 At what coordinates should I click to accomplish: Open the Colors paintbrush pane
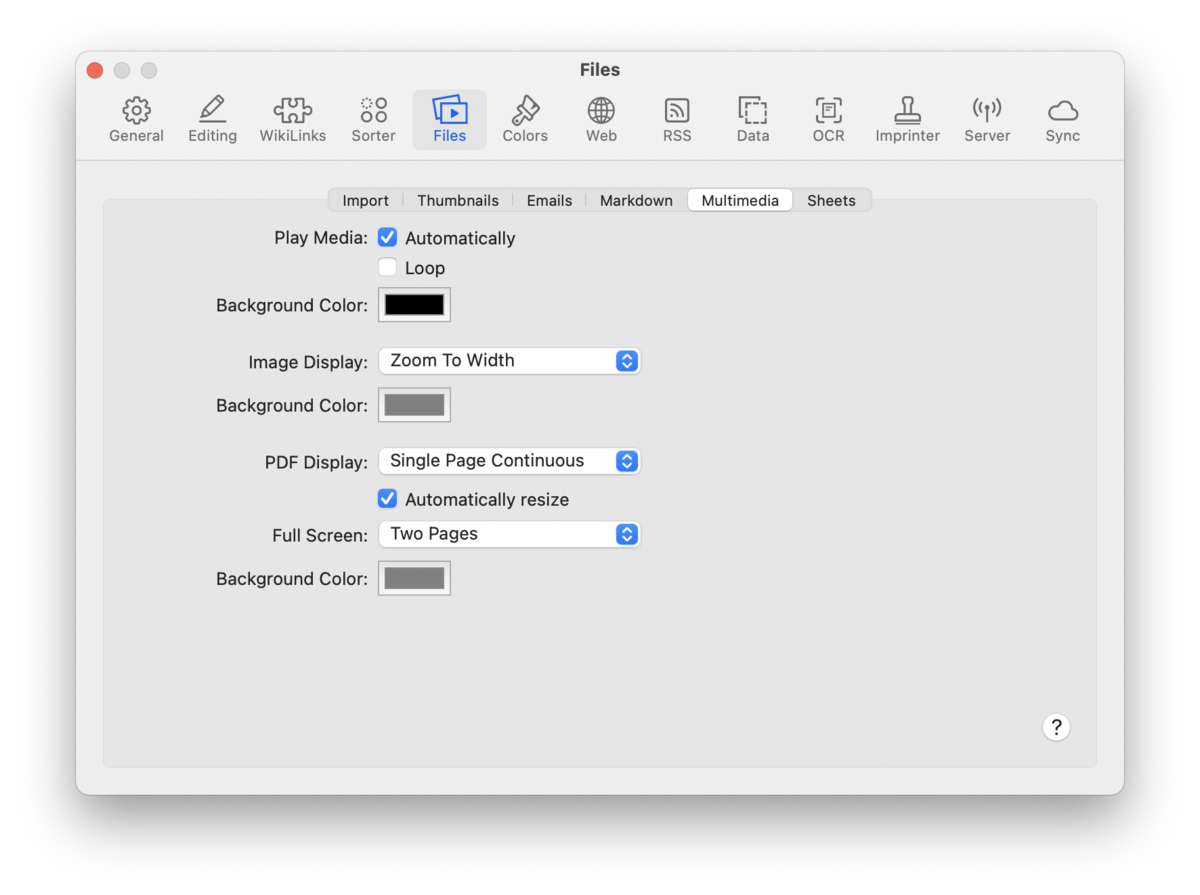coord(525,120)
